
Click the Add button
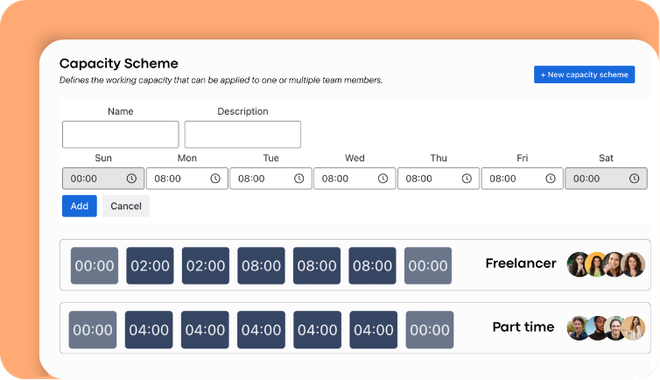coord(79,206)
